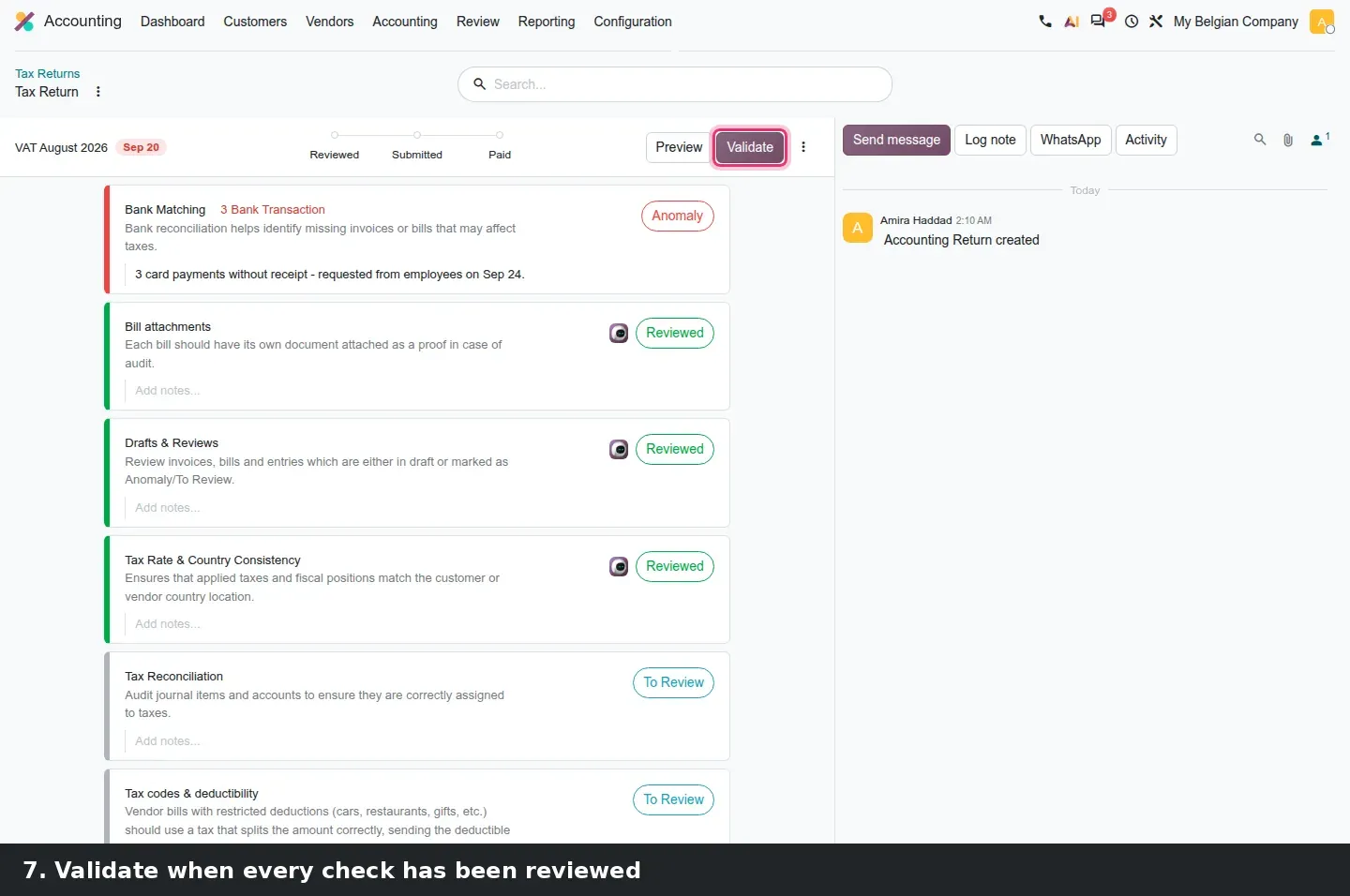Click the Log note button
Image resolution: width=1350 pixels, height=896 pixels.
990,140
